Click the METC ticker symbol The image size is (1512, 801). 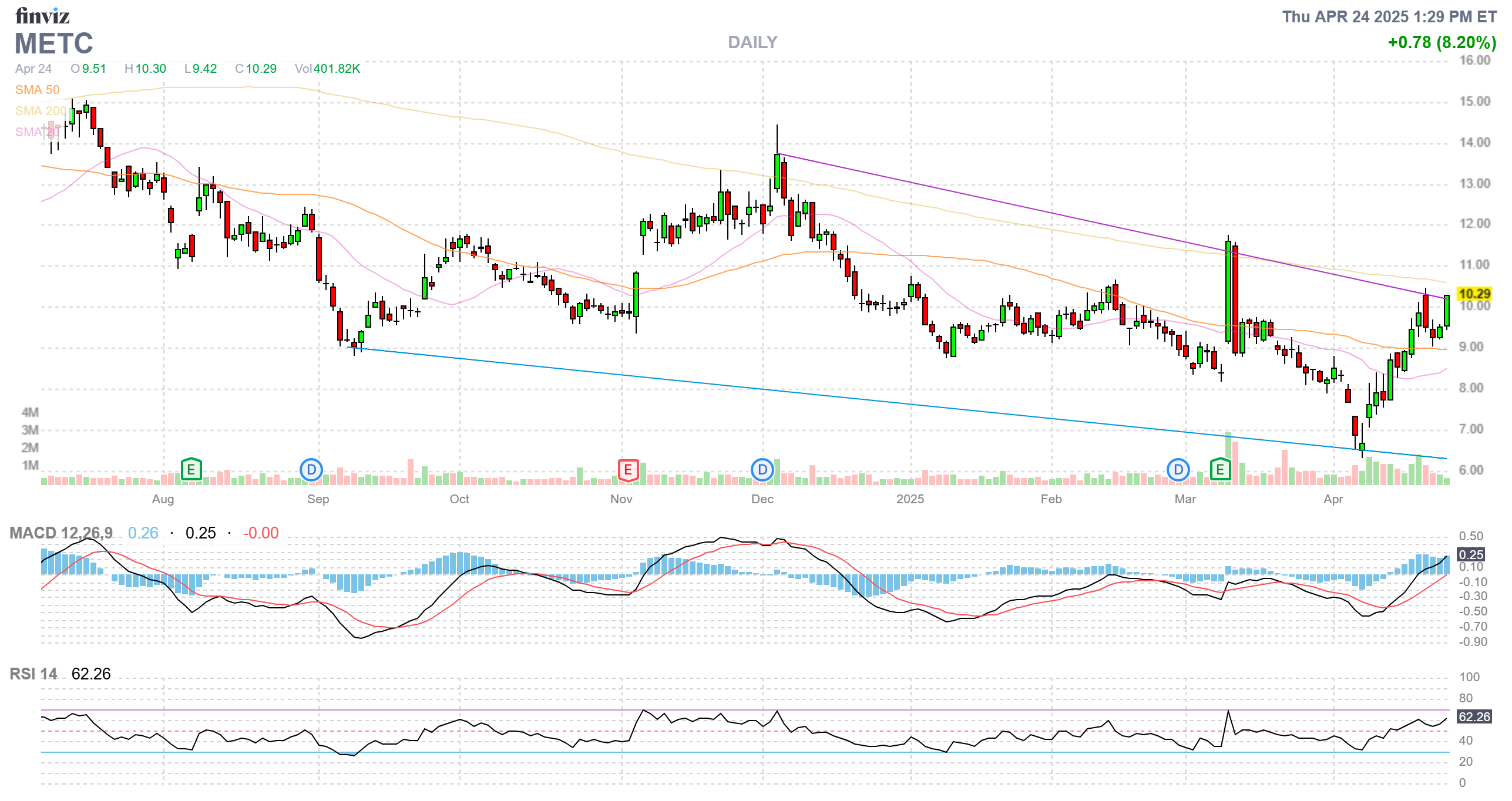(54, 43)
